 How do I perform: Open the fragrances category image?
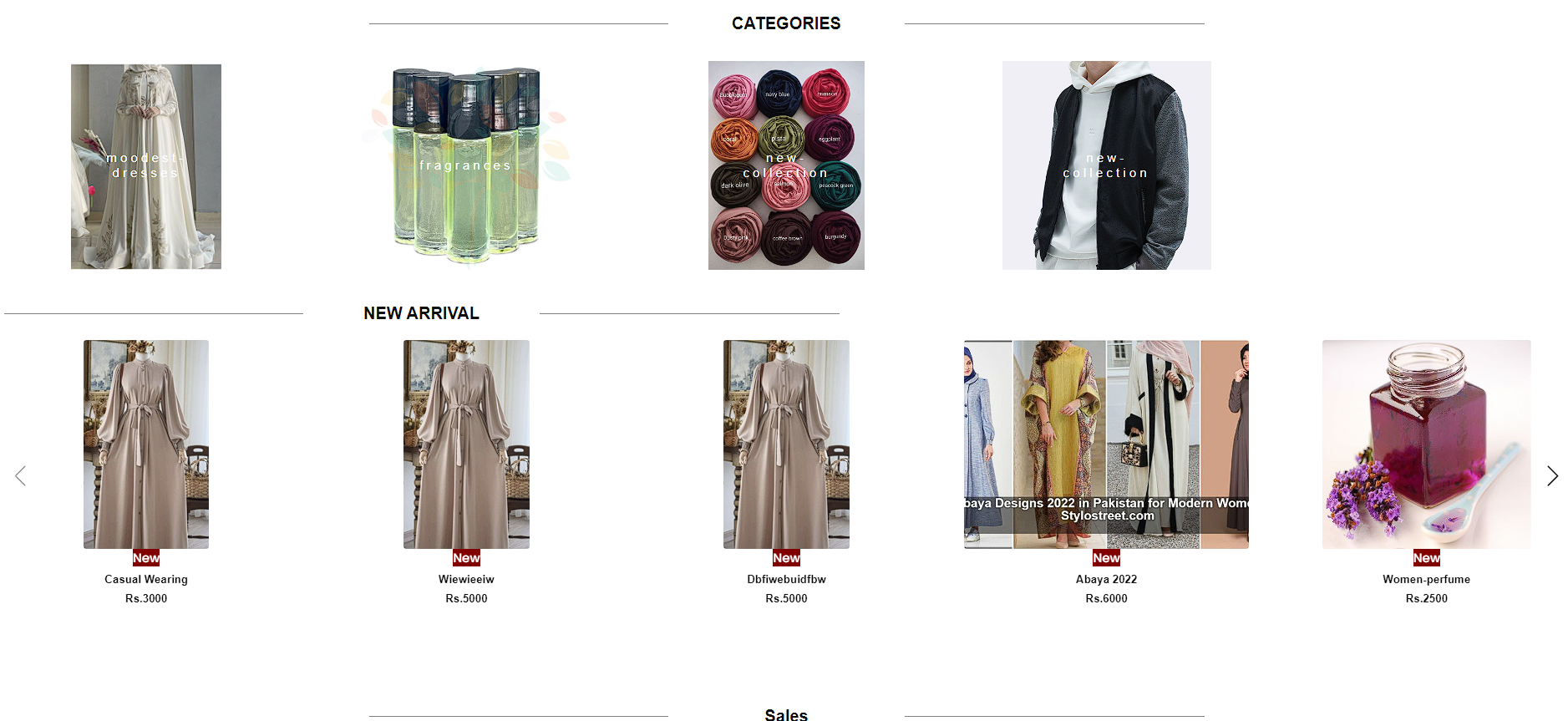click(x=466, y=165)
